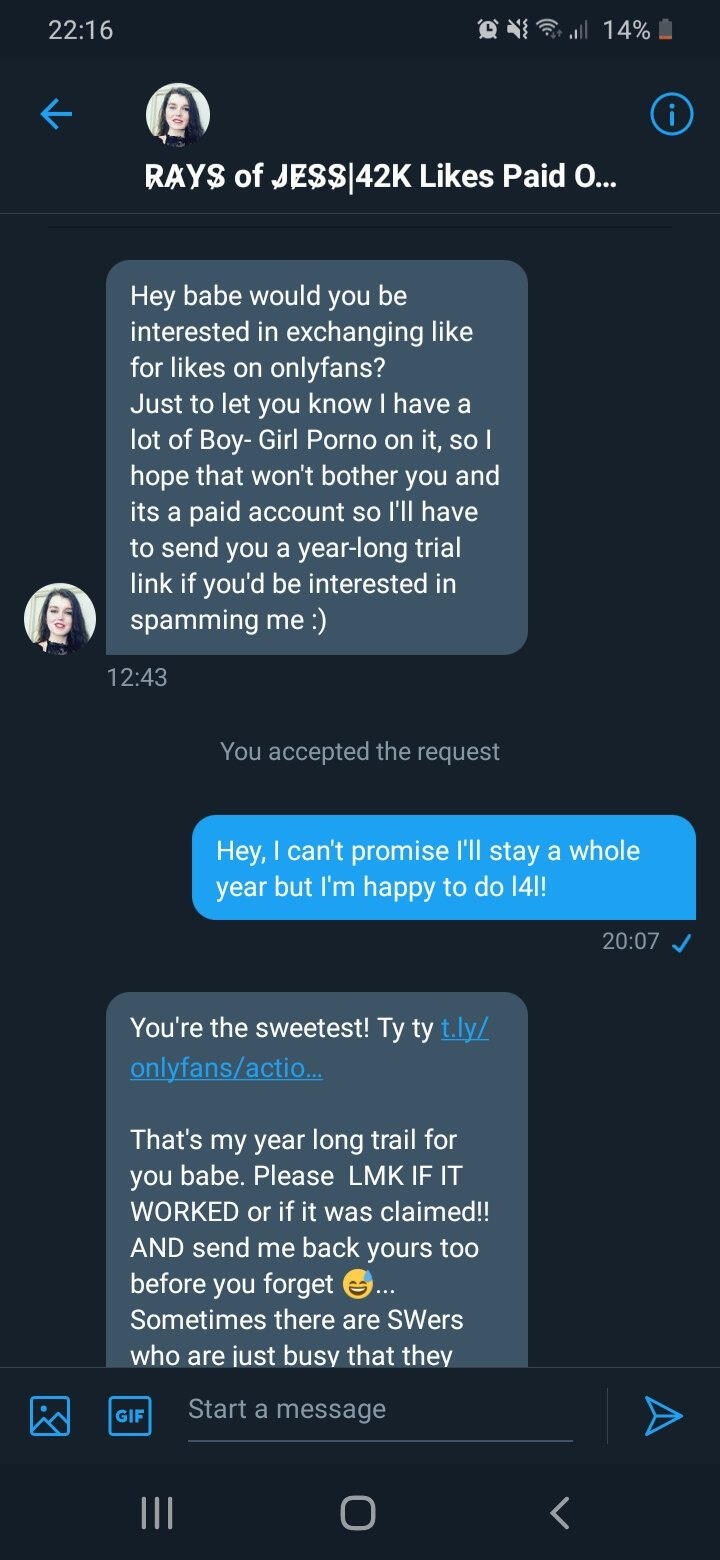720x1560 pixels.
Task: Open the profile picture in the header
Action: pyautogui.click(x=178, y=115)
